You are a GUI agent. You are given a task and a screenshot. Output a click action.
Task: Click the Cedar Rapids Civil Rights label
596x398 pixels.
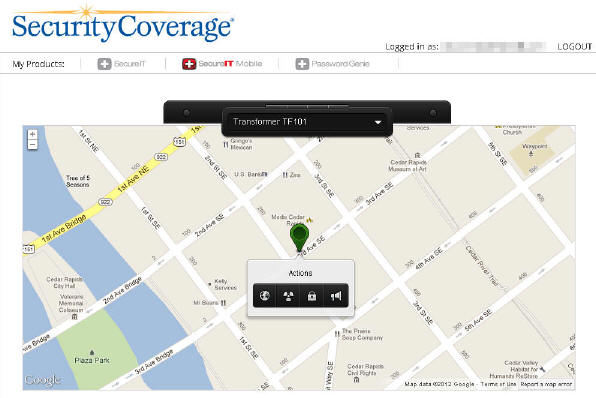(365, 370)
